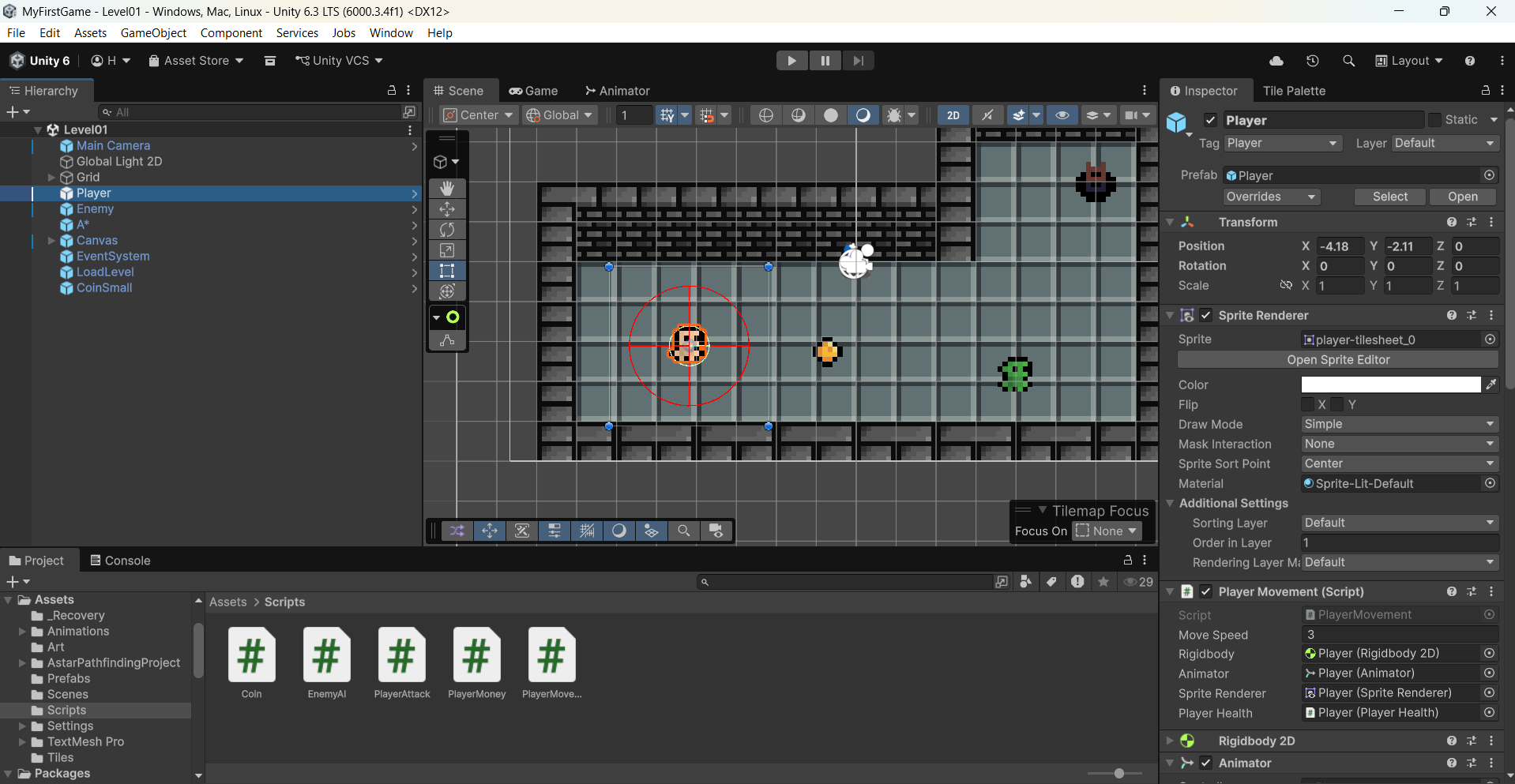The height and width of the screenshot is (784, 1515).
Task: Disable the Animator component checkbox
Action: point(1206,763)
